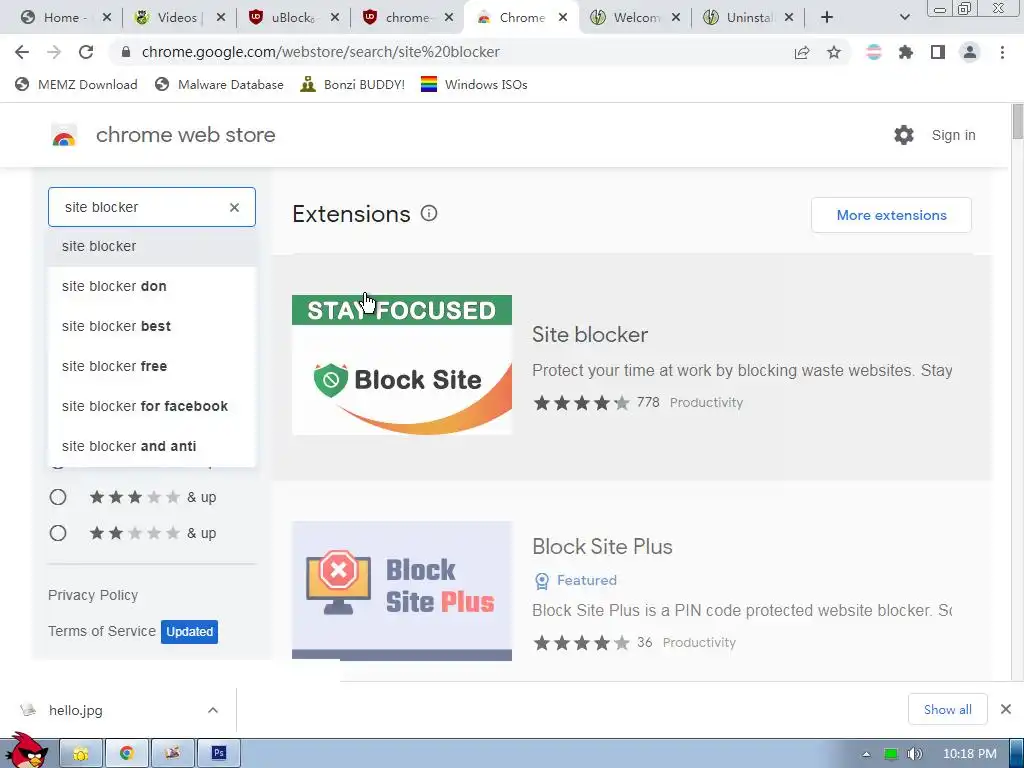Choose suggestion 'site blocker free'
The width and height of the screenshot is (1024, 768).
152,366
